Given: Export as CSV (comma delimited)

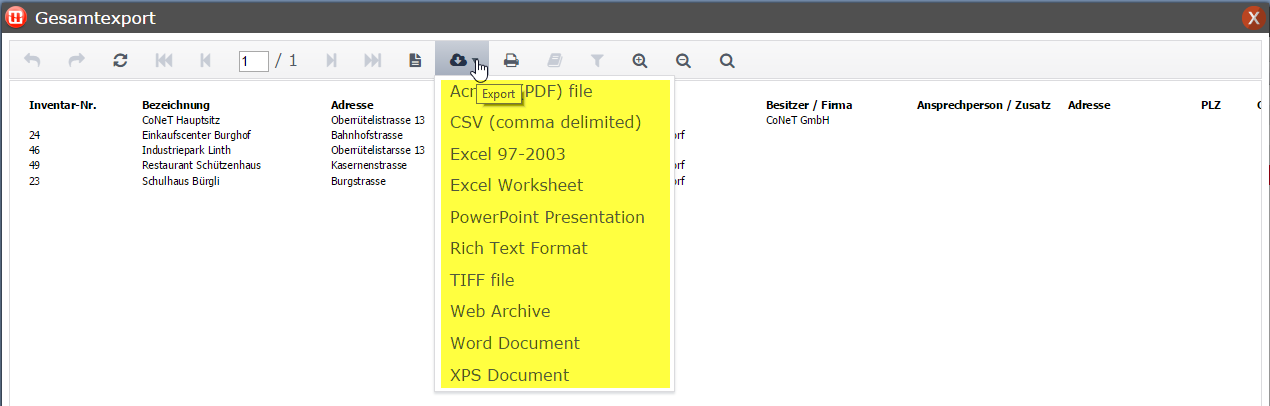Looking at the screenshot, I should click(x=556, y=123).
